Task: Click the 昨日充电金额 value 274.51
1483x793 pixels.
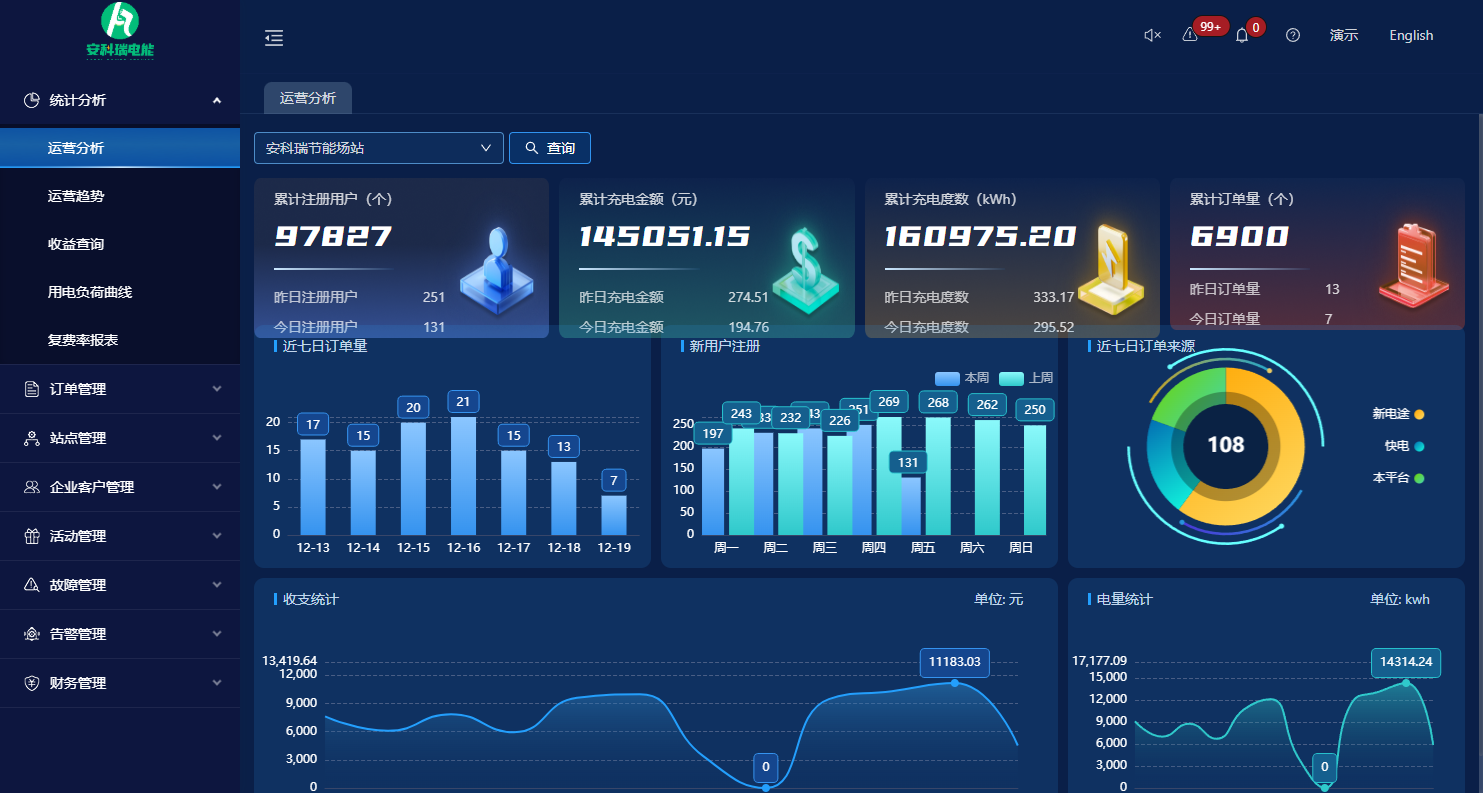Action: [748, 297]
